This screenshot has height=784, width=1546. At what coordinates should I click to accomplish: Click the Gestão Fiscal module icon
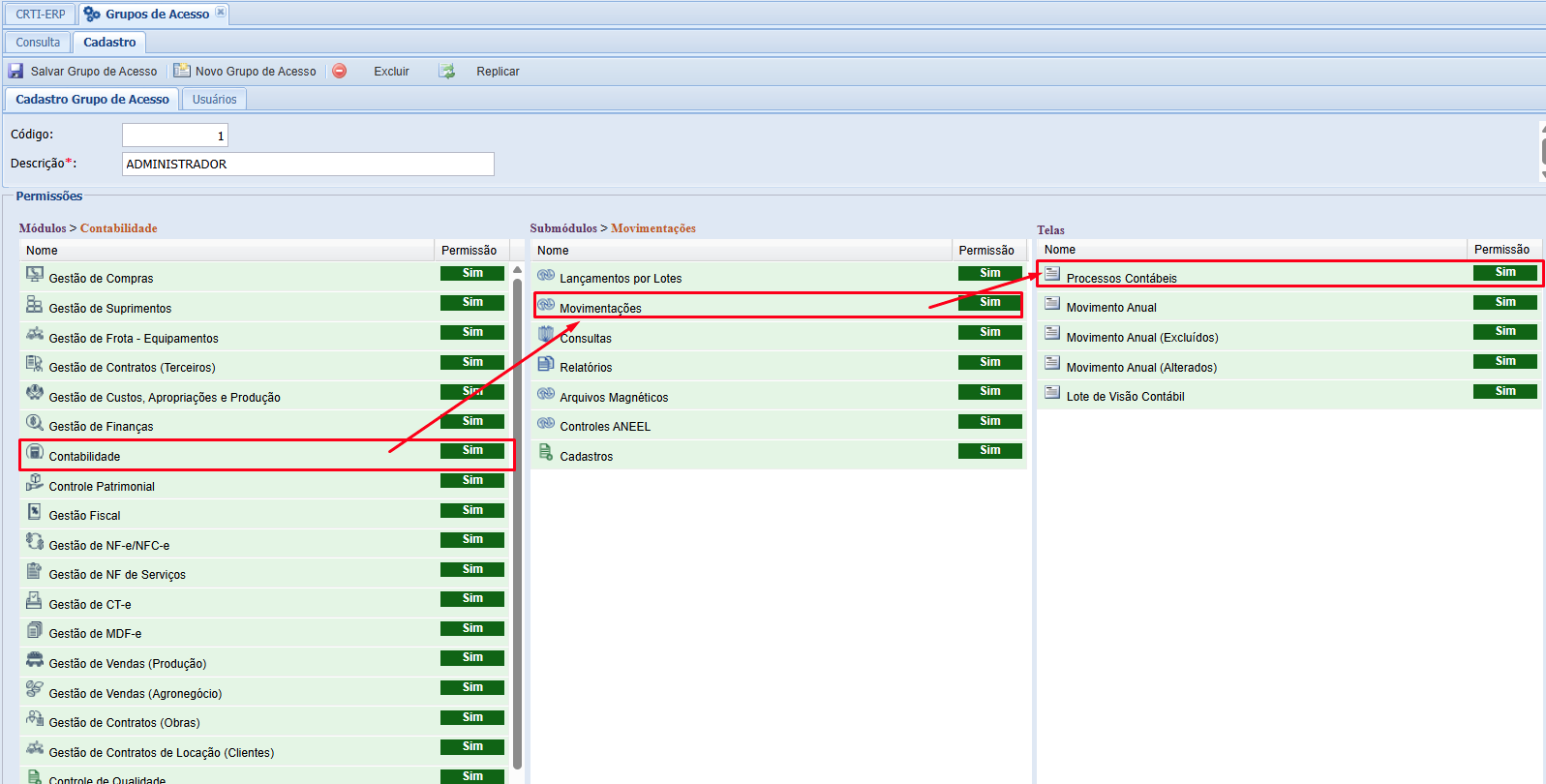35,512
